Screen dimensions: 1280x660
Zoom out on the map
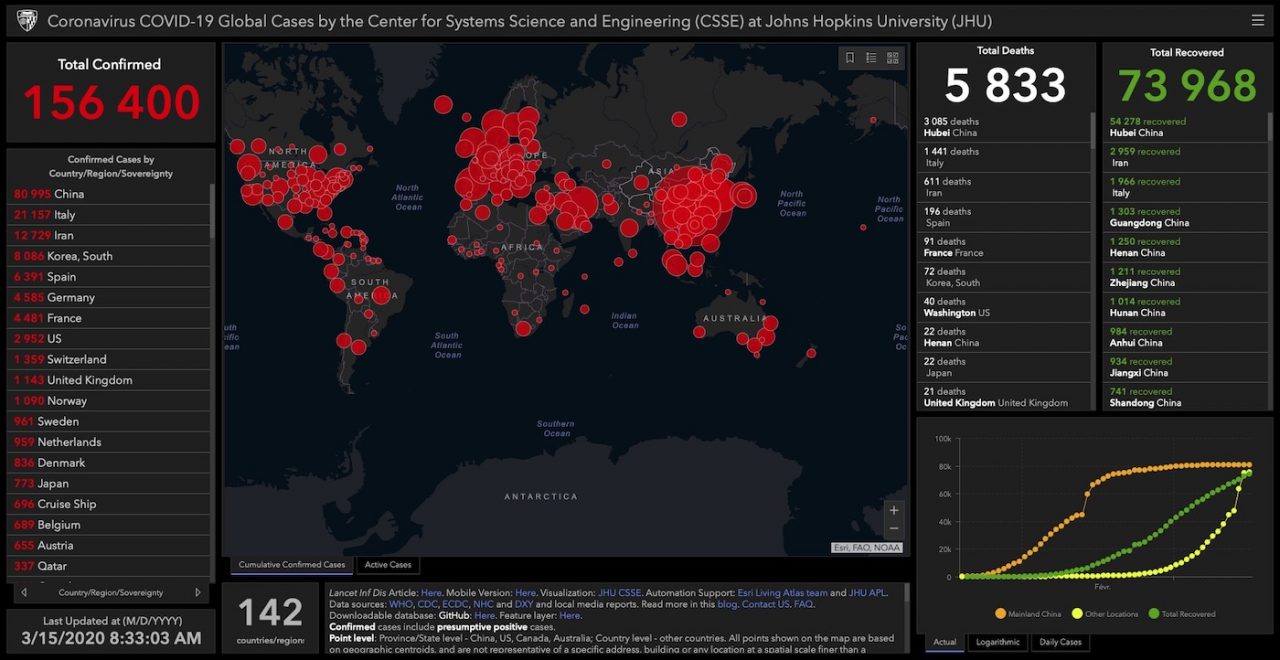(894, 528)
